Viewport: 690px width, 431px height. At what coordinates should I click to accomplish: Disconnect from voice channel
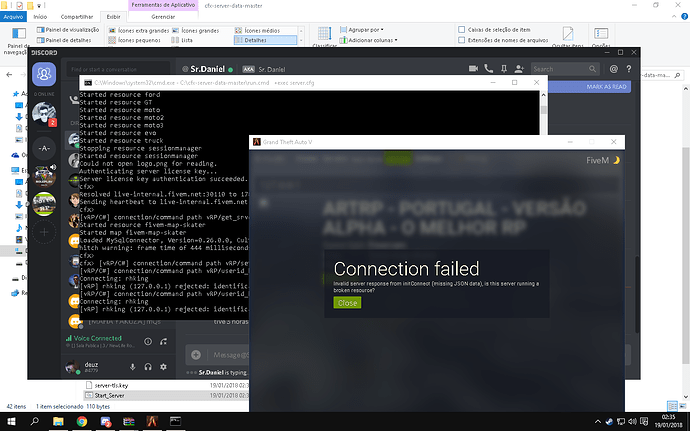[x=164, y=342]
